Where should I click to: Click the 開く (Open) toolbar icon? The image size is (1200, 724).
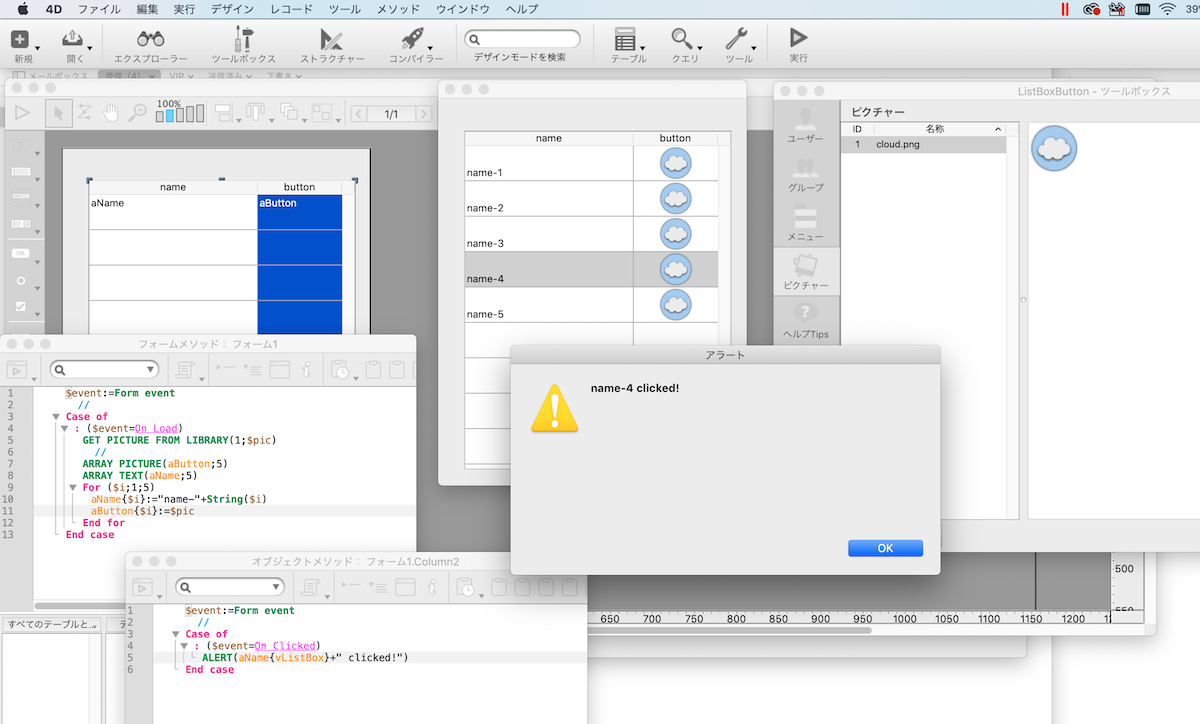click(x=72, y=40)
